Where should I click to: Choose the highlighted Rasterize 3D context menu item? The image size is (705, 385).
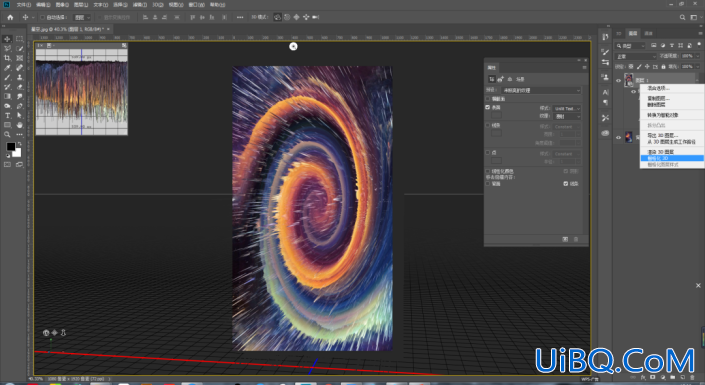click(x=672, y=158)
